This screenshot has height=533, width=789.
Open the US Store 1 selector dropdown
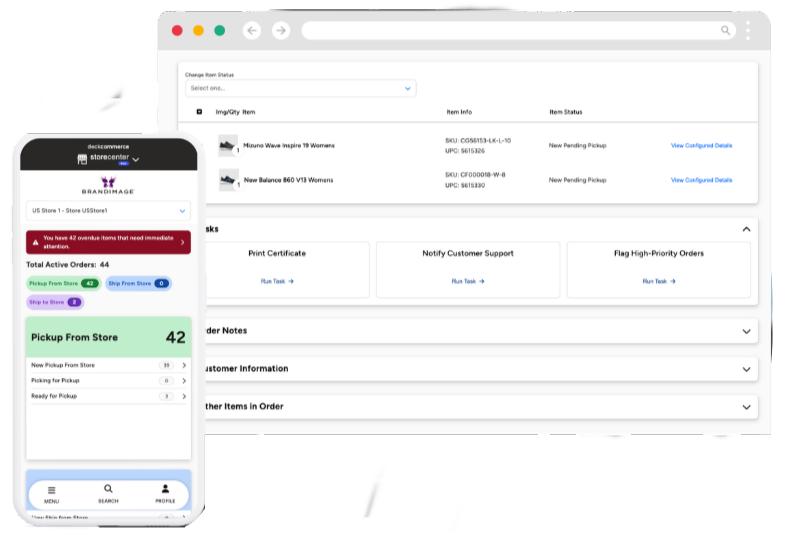pos(108,211)
